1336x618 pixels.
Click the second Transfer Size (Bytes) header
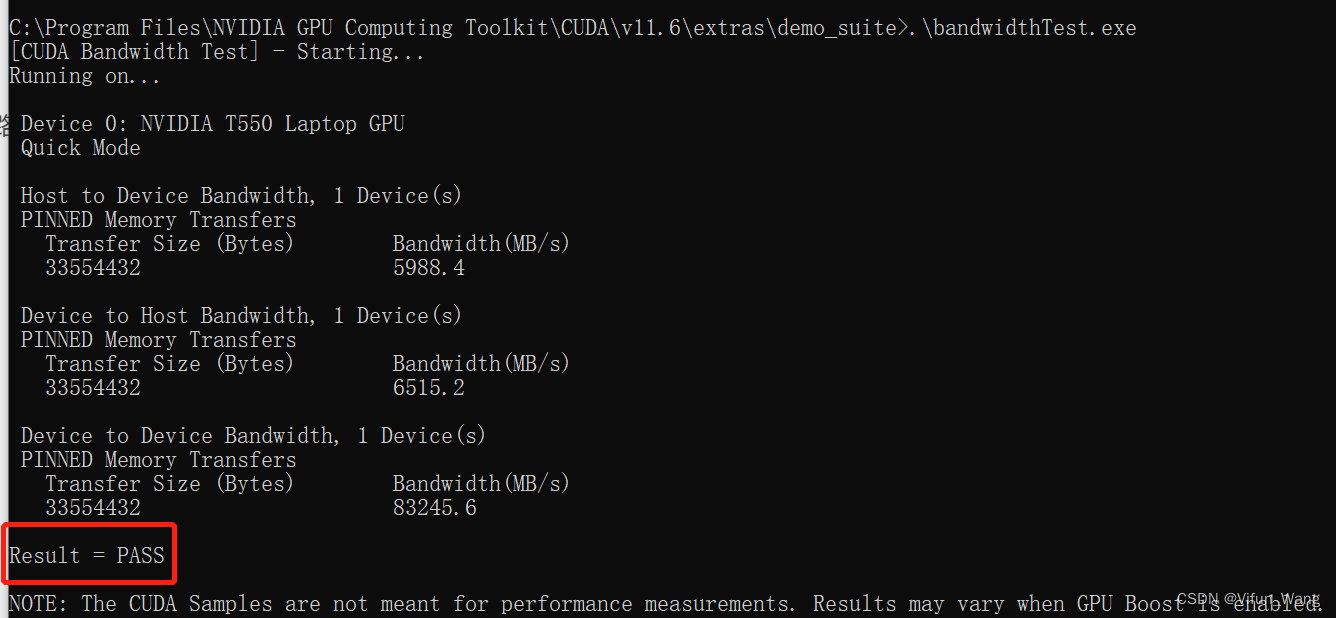[169, 364]
